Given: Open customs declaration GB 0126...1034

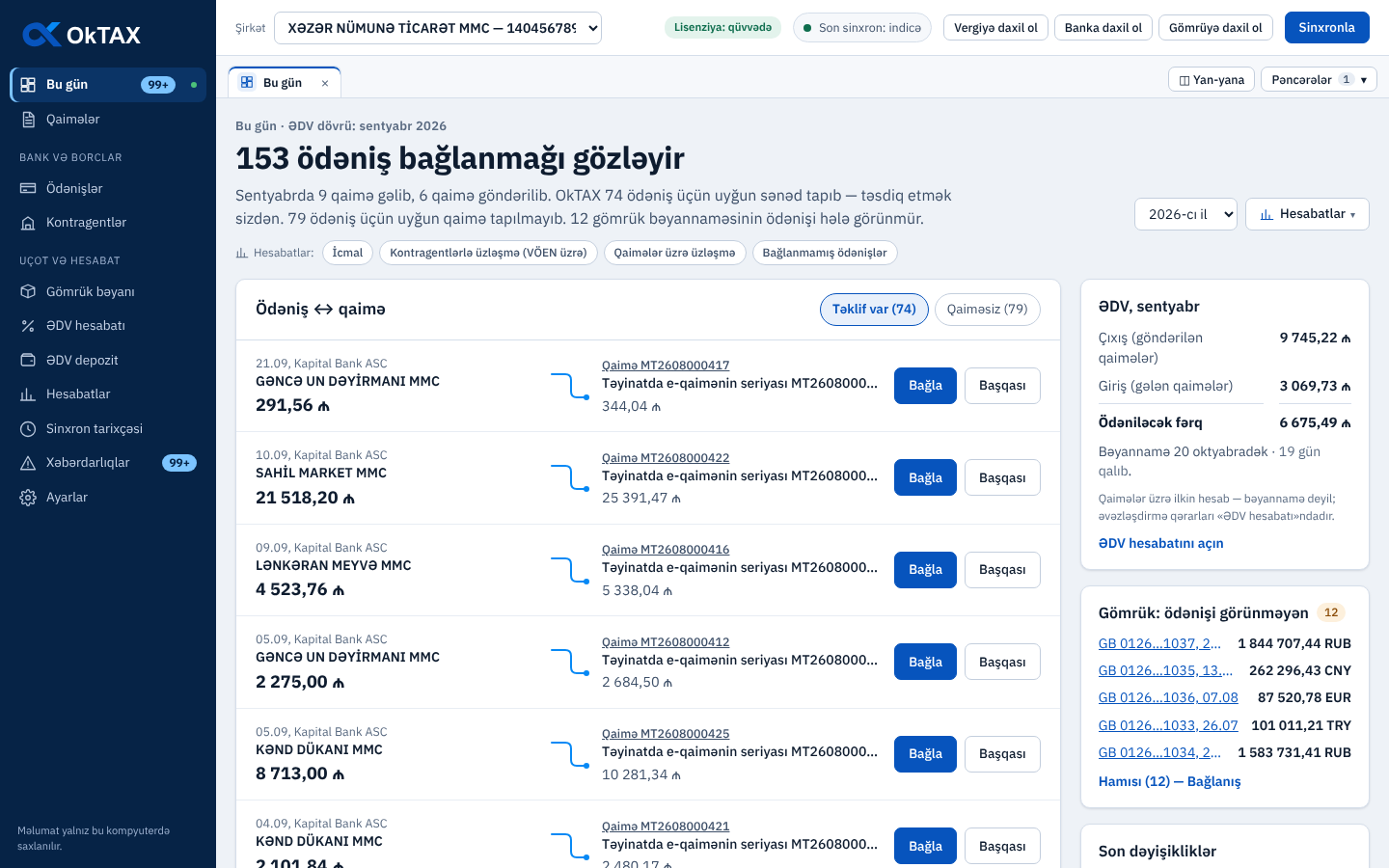Looking at the screenshot, I should (1160, 752).
